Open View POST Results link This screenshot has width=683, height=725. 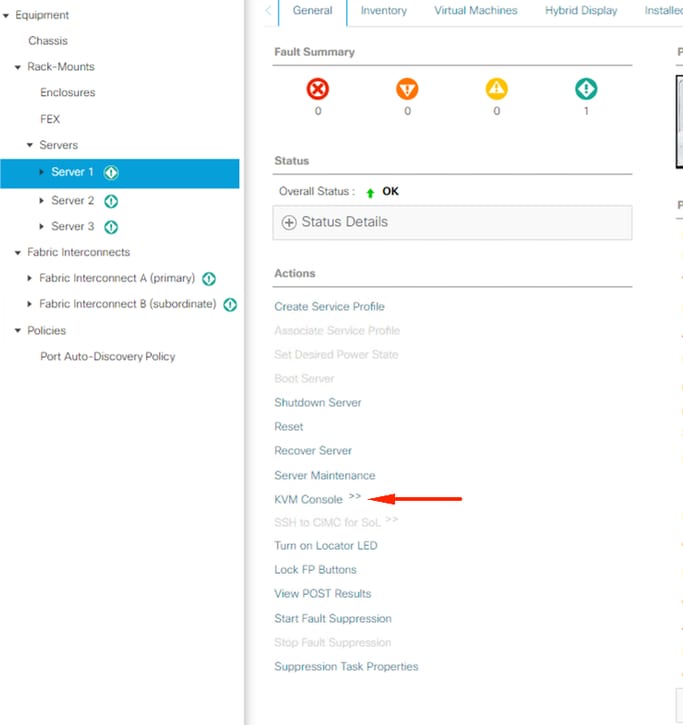323,594
